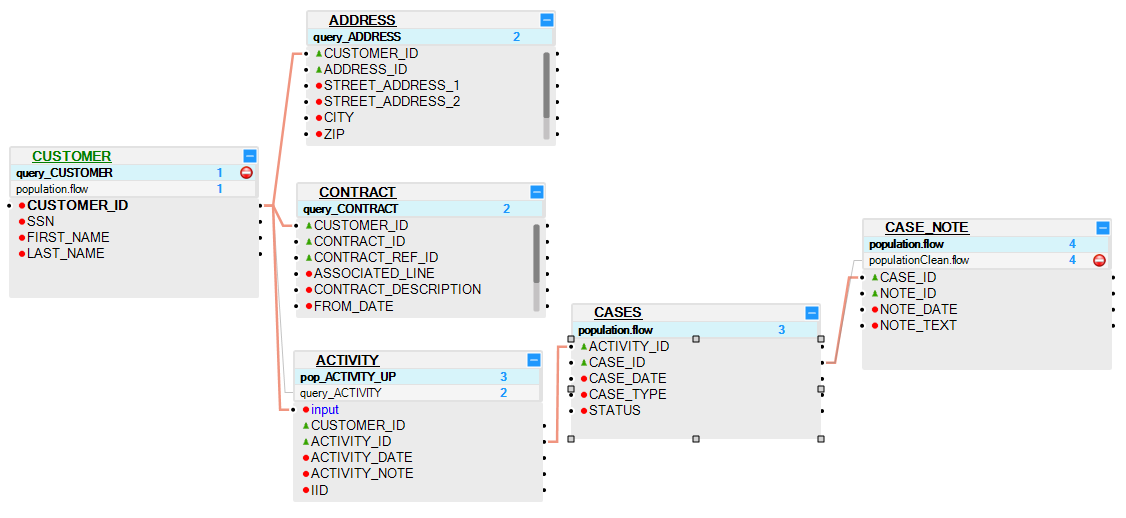The height and width of the screenshot is (518, 1126).
Task: Click green key icon beside NOTE_ID
Action: coord(875,293)
